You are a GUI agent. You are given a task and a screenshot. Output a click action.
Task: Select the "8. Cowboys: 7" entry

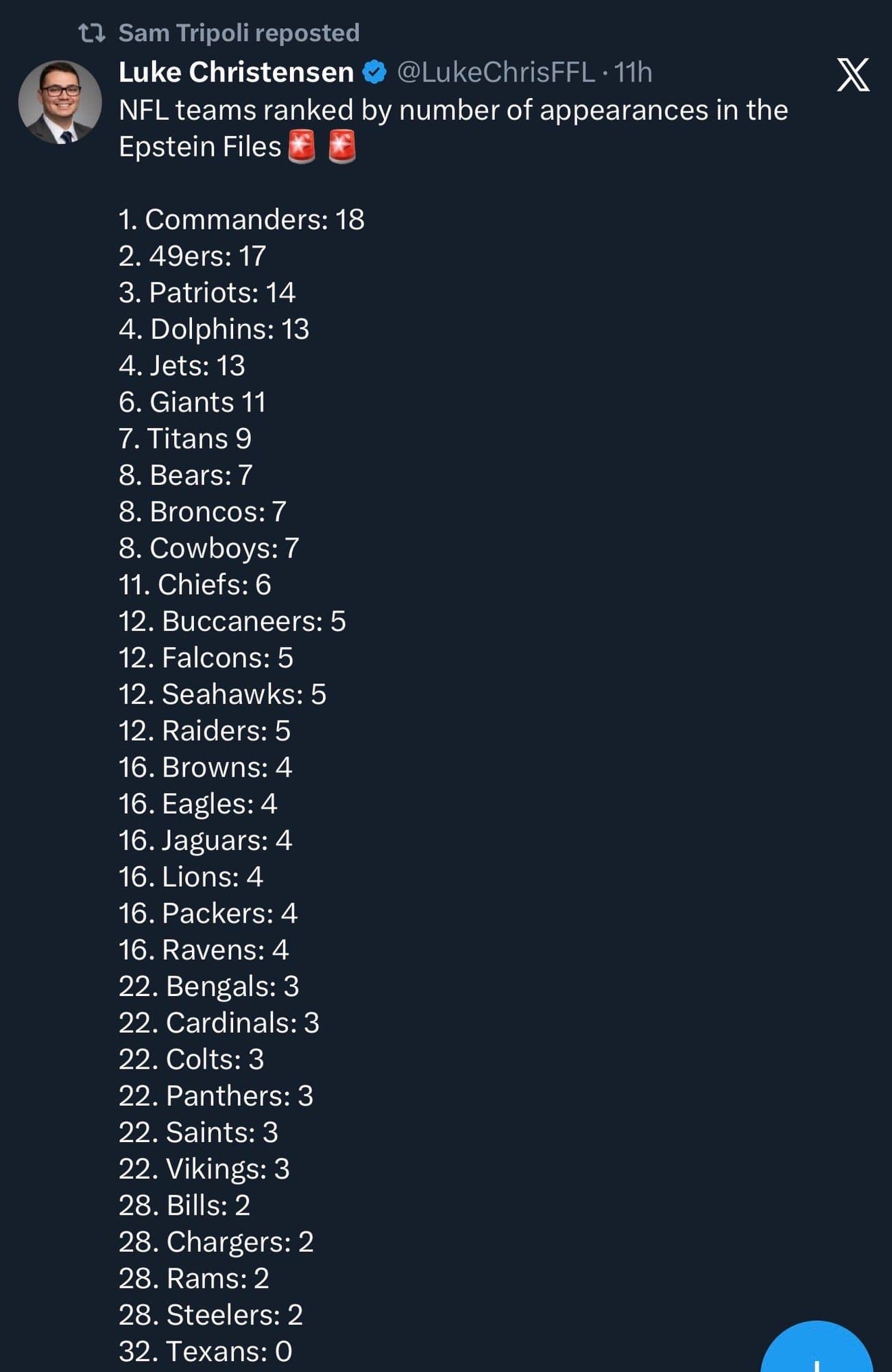(208, 548)
